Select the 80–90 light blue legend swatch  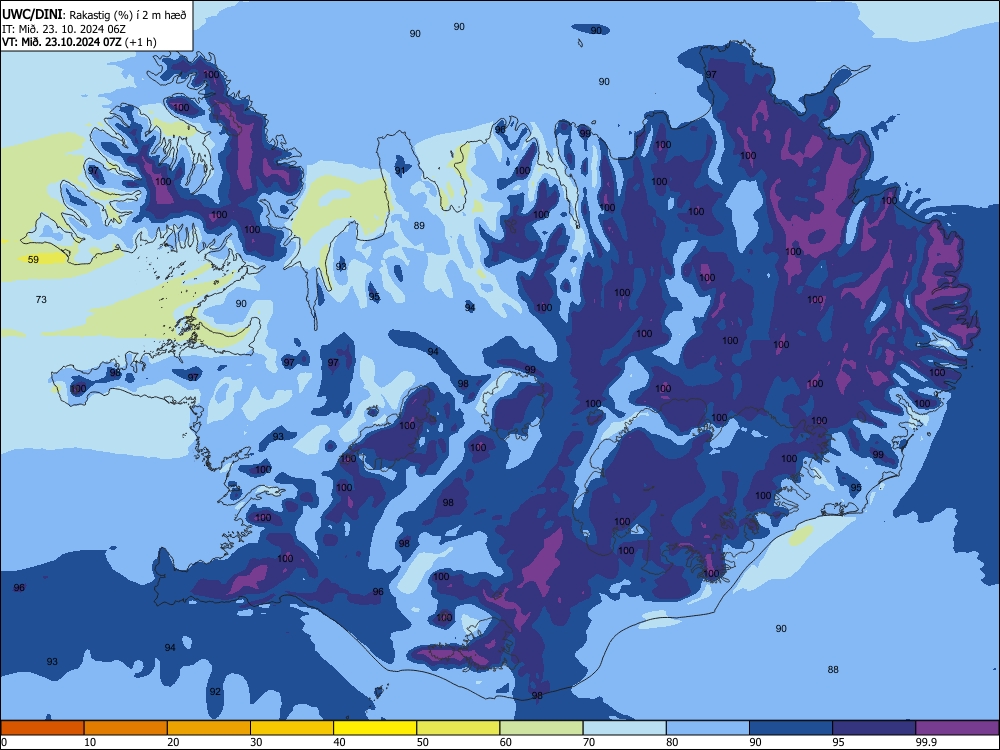coord(707,728)
